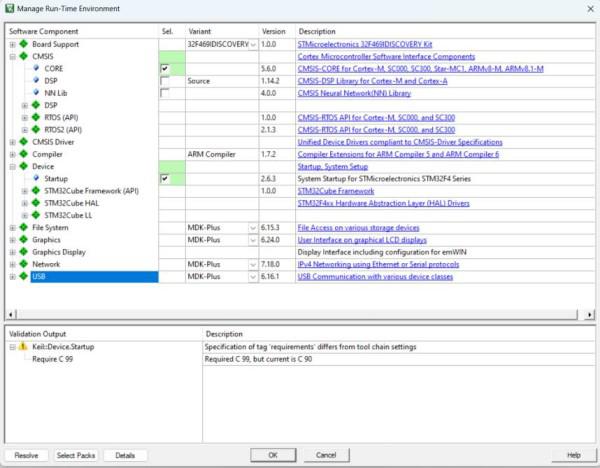Click the blue component icon beside NN Lib
This screenshot has height=468, width=600.
(36, 93)
